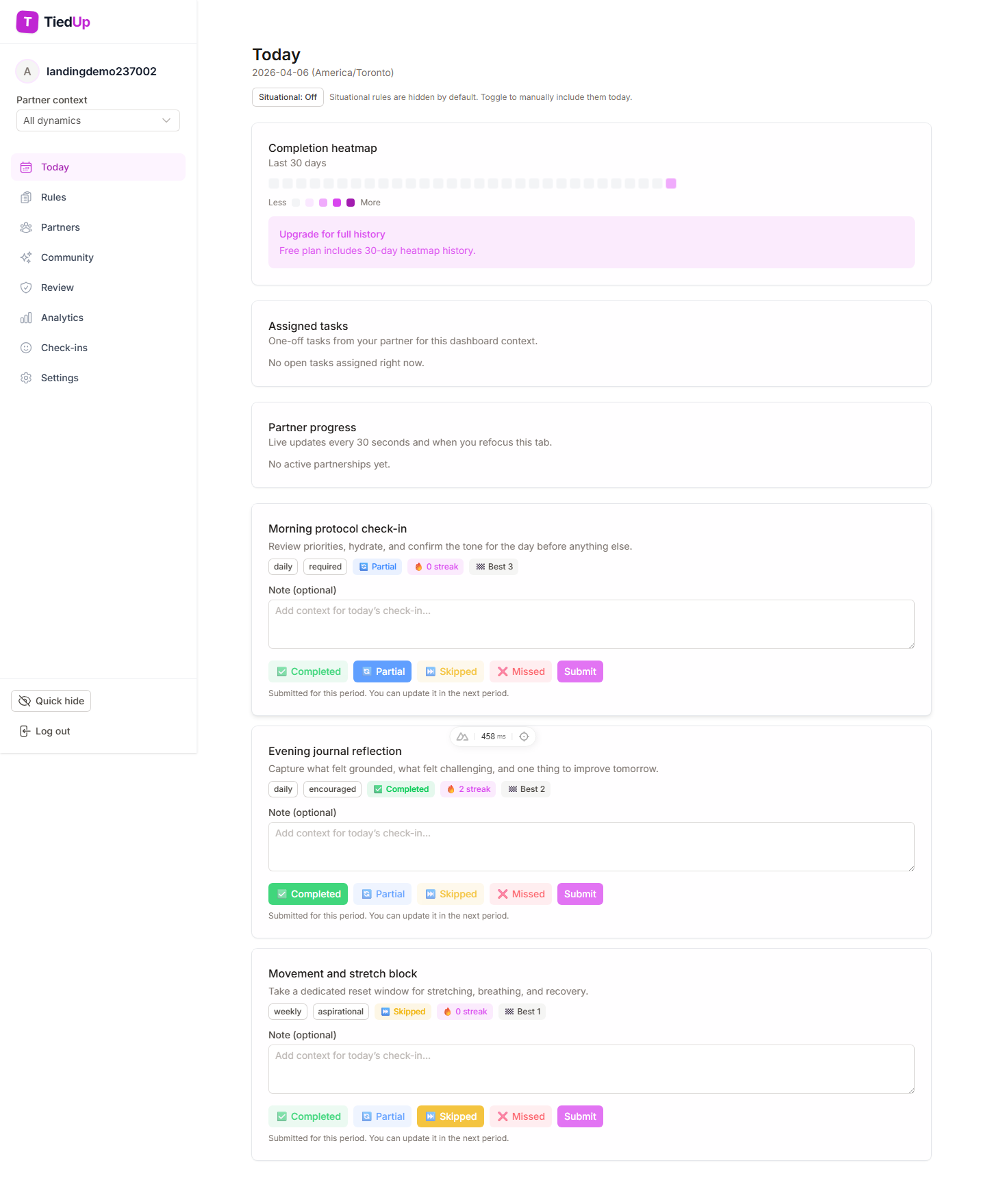This screenshot has width=986, height=1204.
Task: Click the darkest purple legend swatch next to More
Action: (351, 203)
